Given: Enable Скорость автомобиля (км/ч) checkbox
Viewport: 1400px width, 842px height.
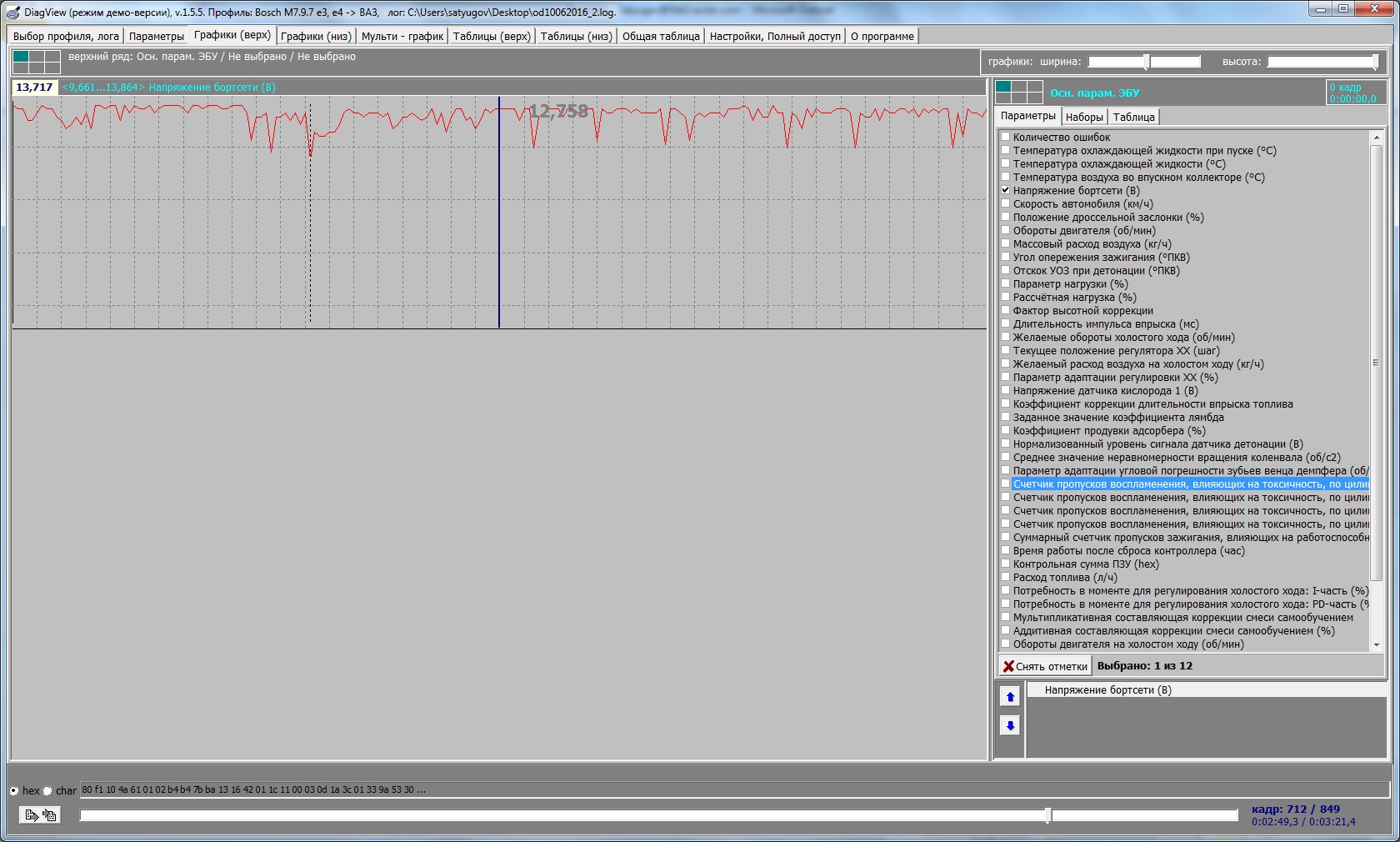Looking at the screenshot, I should coord(1006,203).
